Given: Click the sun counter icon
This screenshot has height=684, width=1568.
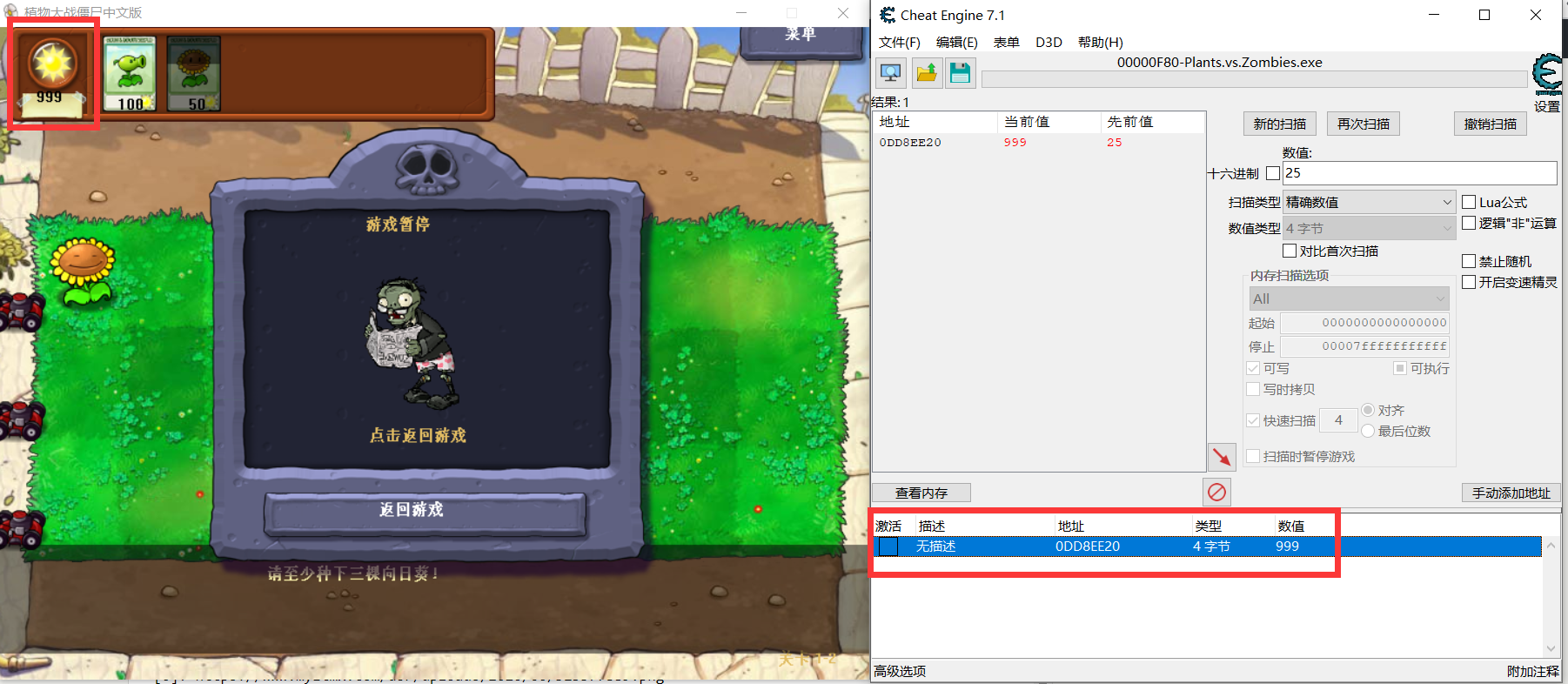Looking at the screenshot, I should coord(52,63).
